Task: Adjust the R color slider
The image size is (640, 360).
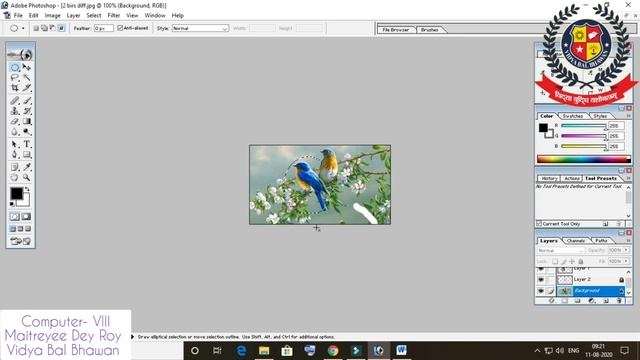Action: 584,126
